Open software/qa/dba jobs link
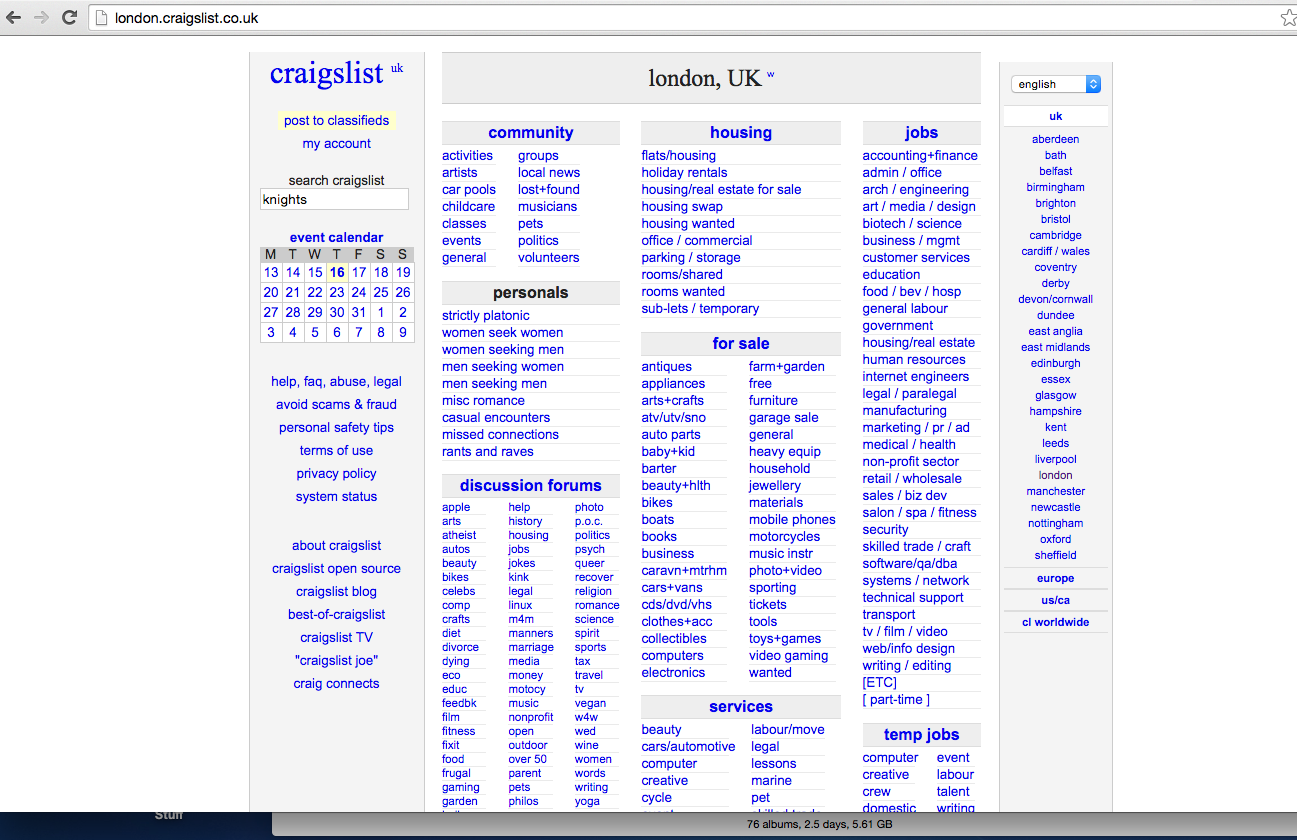The height and width of the screenshot is (840, 1297). [x=909, y=563]
